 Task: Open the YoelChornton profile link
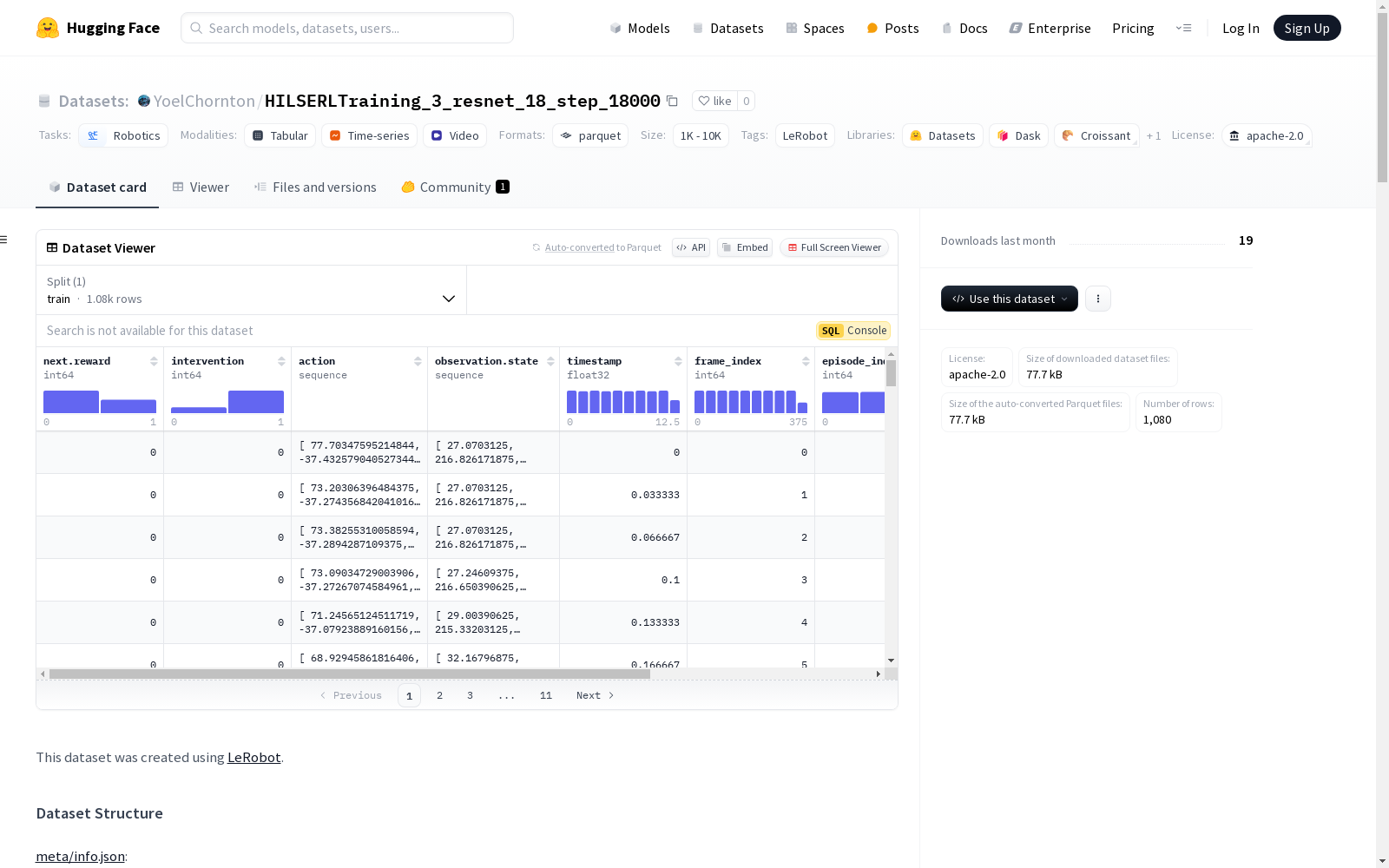coord(204,101)
